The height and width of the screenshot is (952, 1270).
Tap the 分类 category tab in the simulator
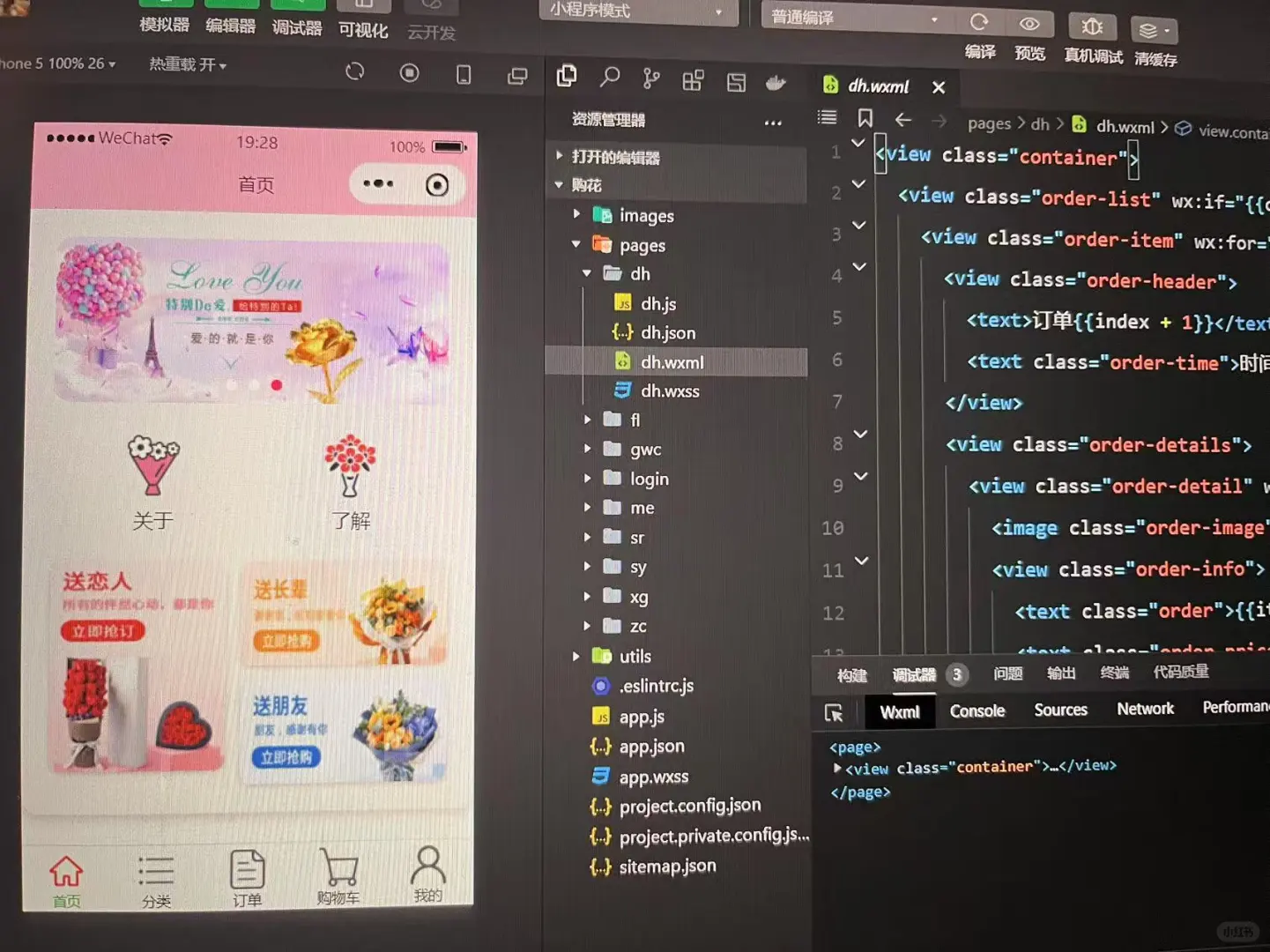[x=156, y=881]
